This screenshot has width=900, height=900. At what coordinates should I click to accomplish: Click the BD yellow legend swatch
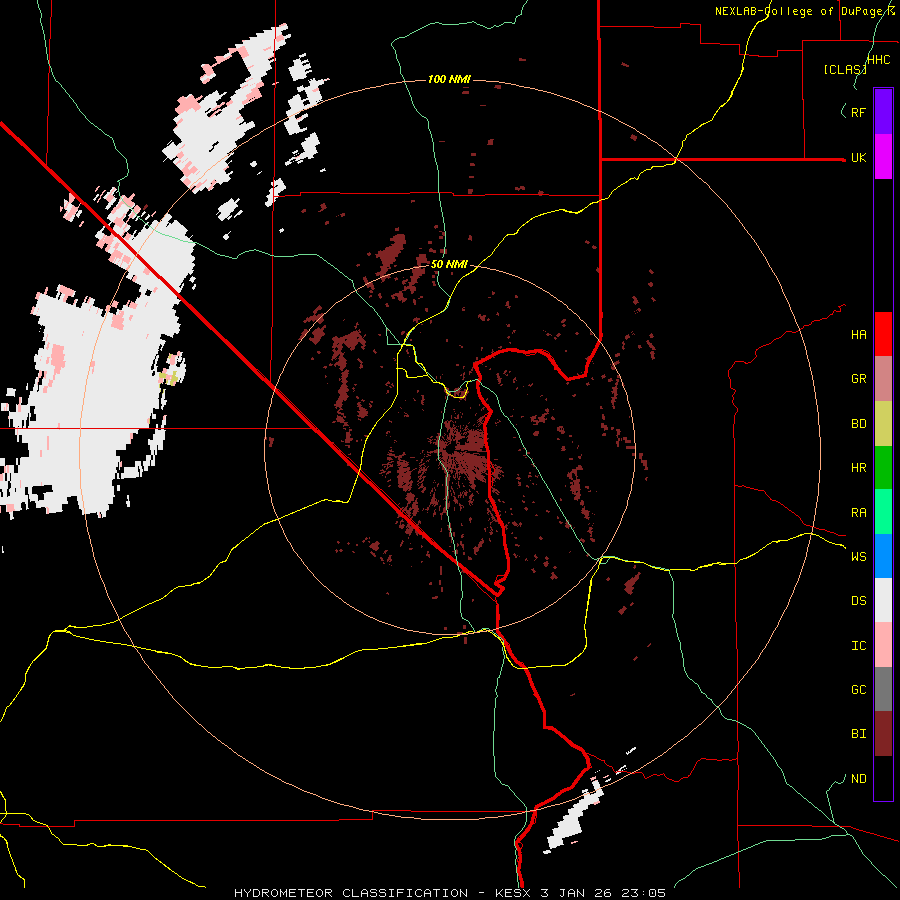point(883,424)
